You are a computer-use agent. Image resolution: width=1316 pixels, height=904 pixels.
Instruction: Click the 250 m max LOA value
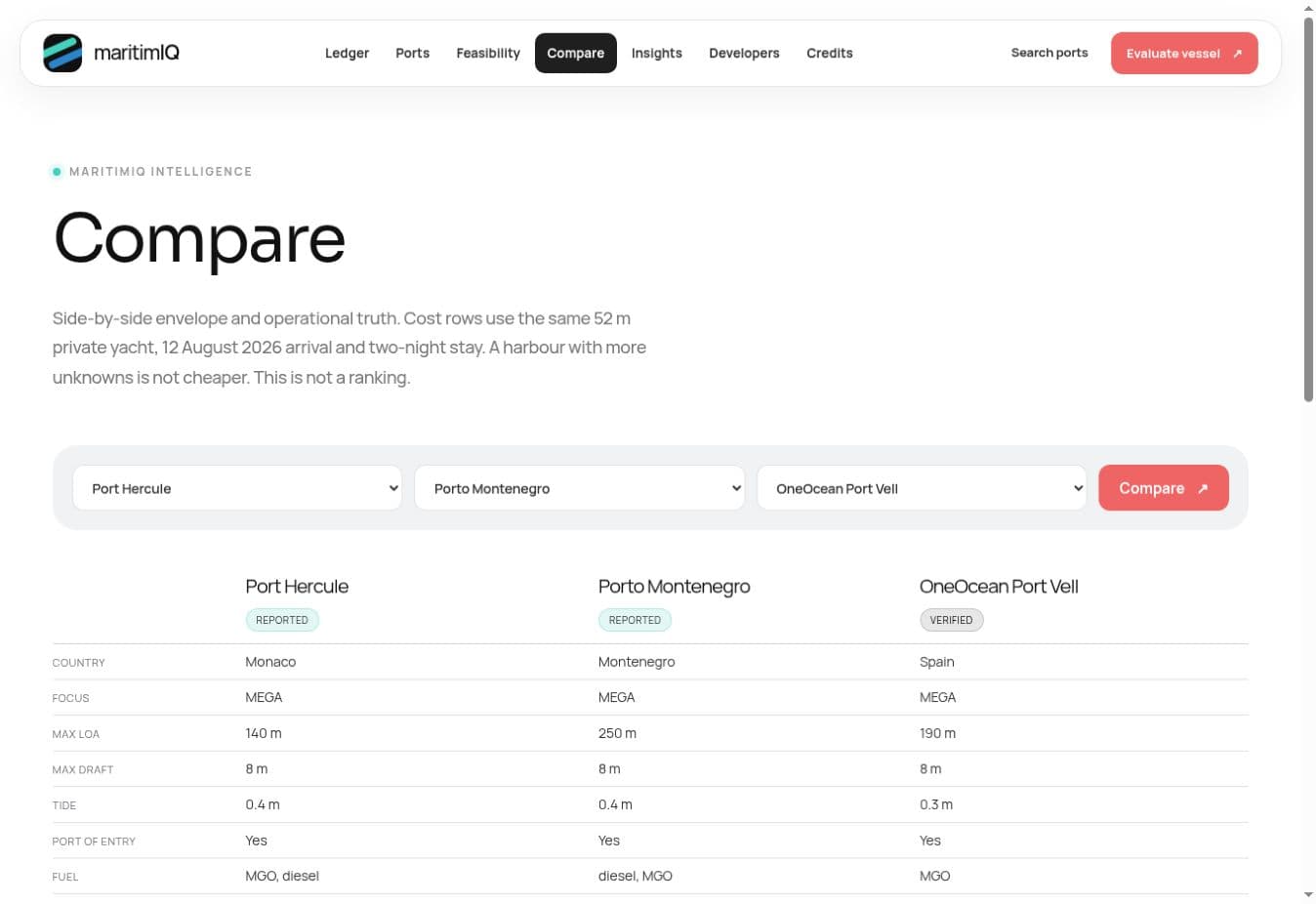click(x=617, y=733)
